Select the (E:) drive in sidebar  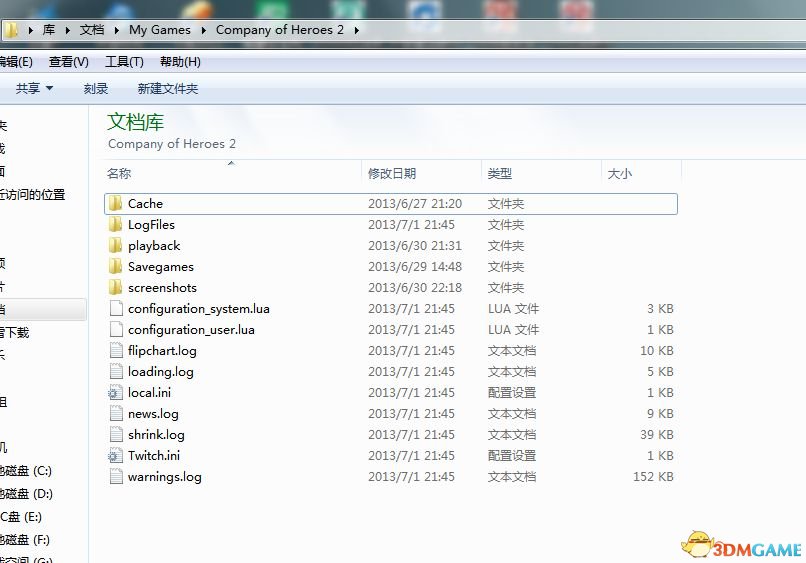coord(21,517)
